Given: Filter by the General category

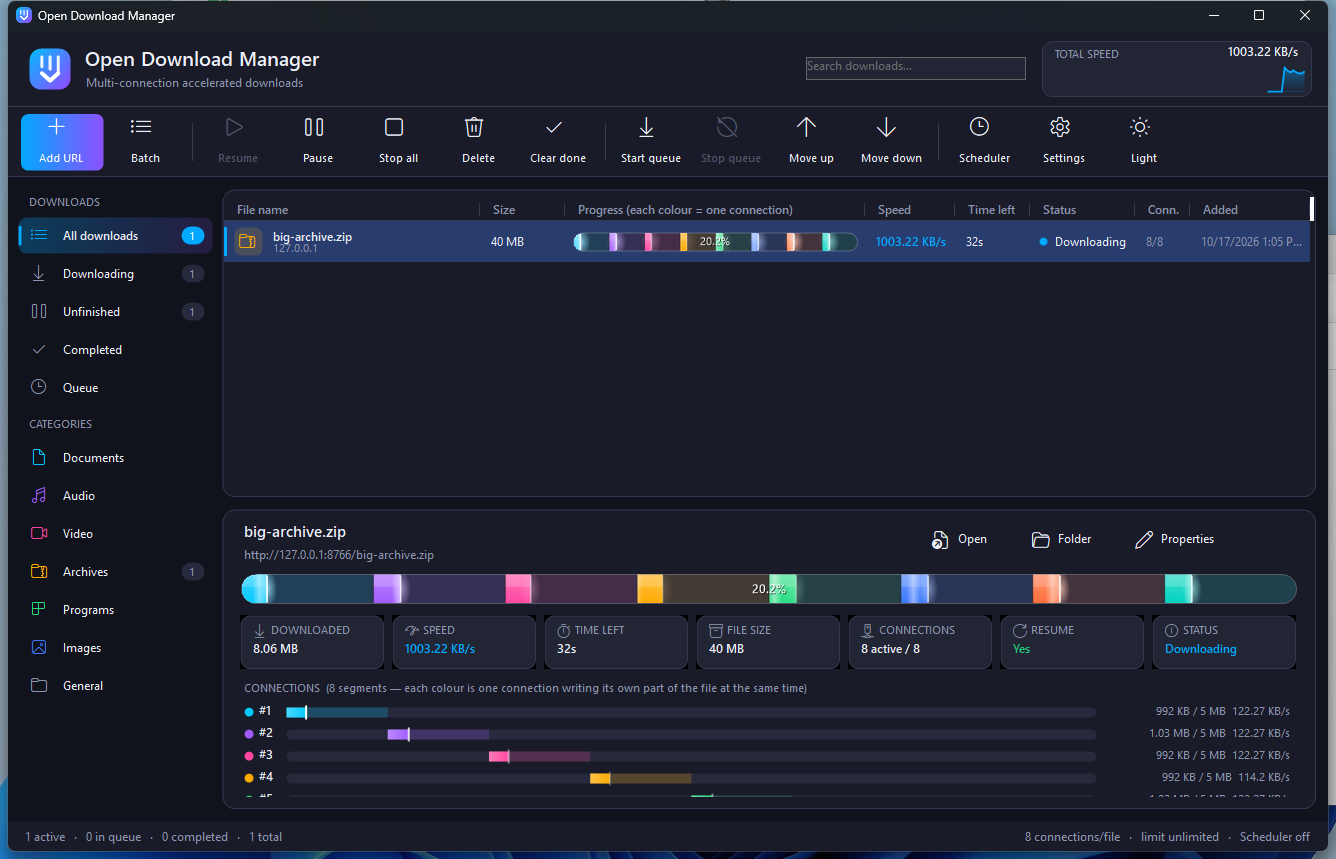Looking at the screenshot, I should [x=115, y=686].
